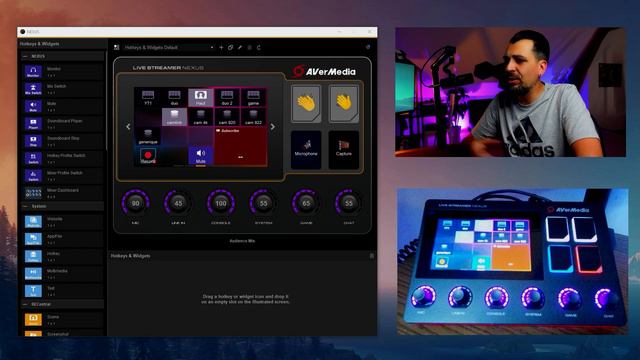Click the add profile plus icon
640x360 pixels.
click(221, 47)
